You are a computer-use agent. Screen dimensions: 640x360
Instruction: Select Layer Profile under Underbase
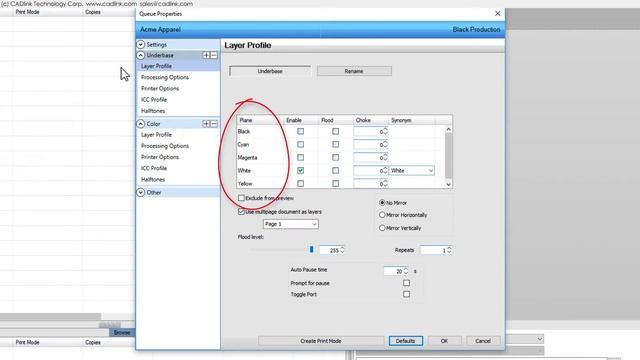click(x=156, y=66)
